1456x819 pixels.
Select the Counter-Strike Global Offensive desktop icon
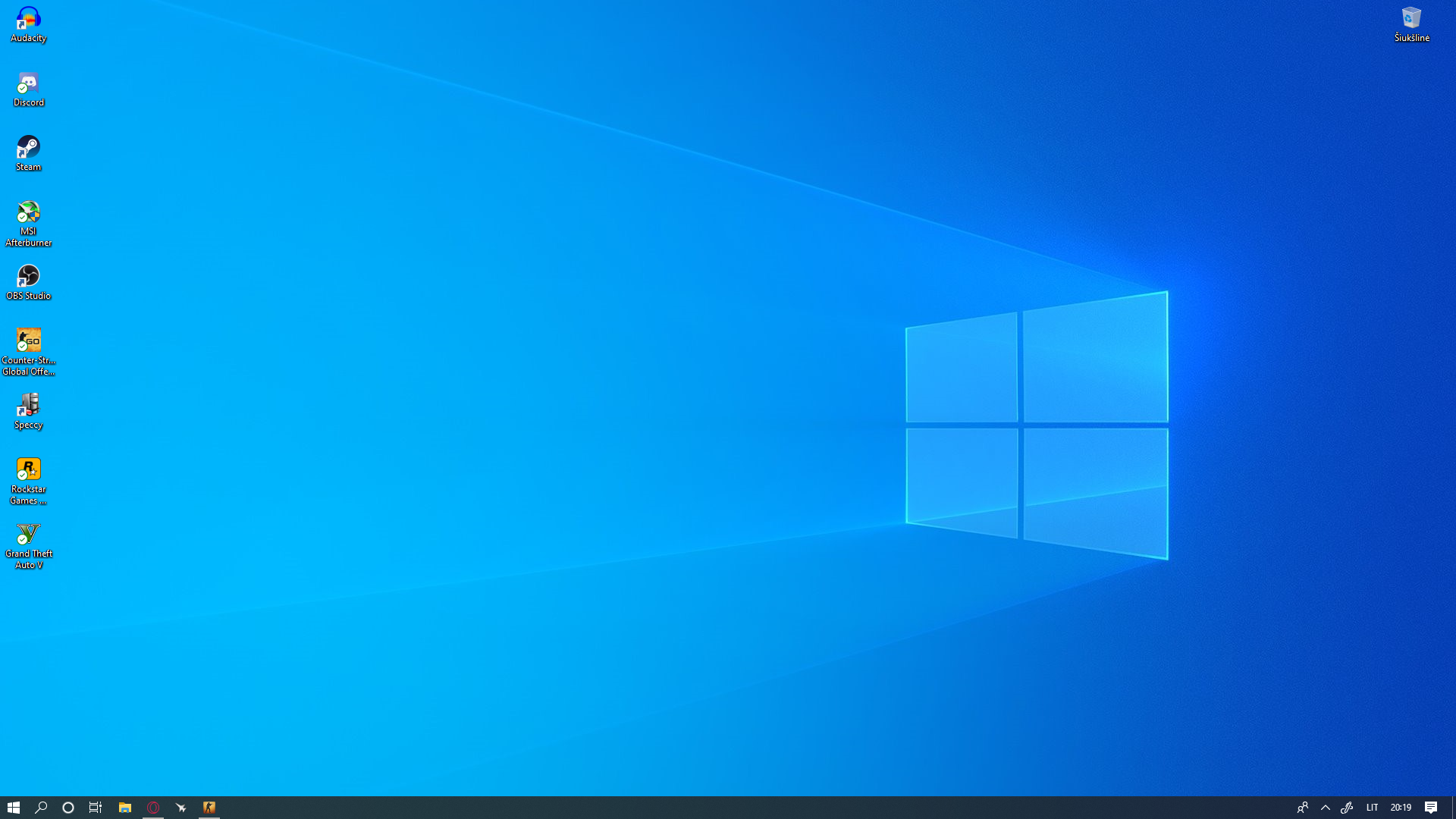pos(28,353)
